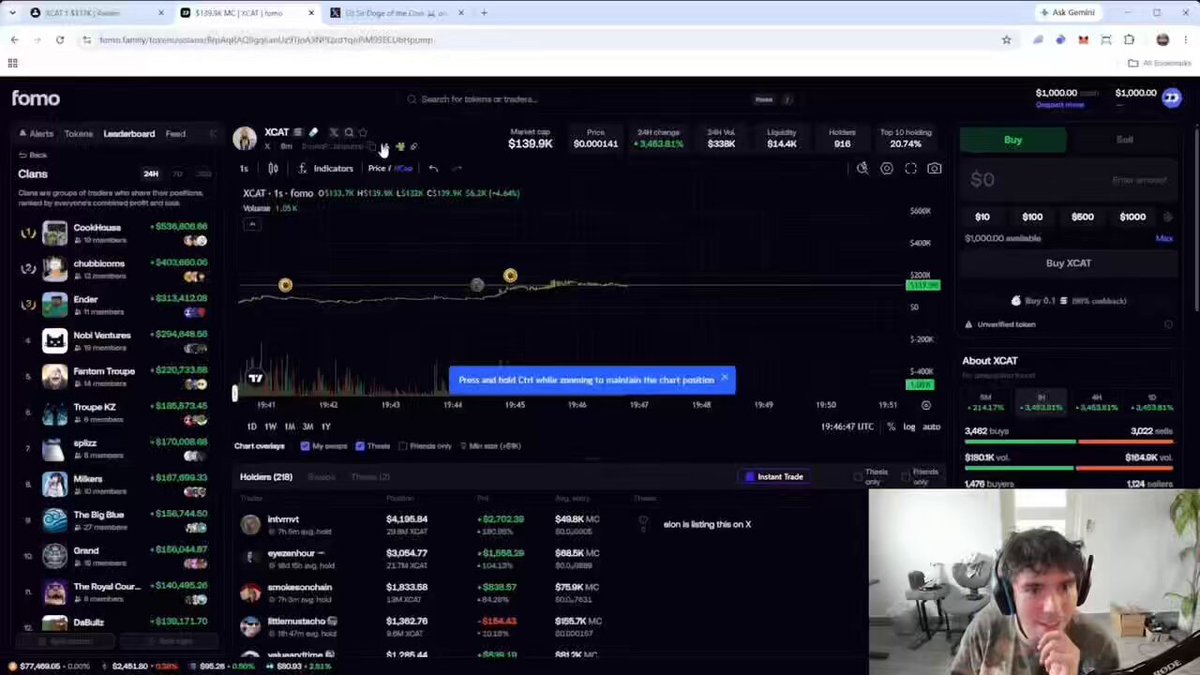
Task: Enable Friends only holders filter
Action: pyautogui.click(x=906, y=476)
